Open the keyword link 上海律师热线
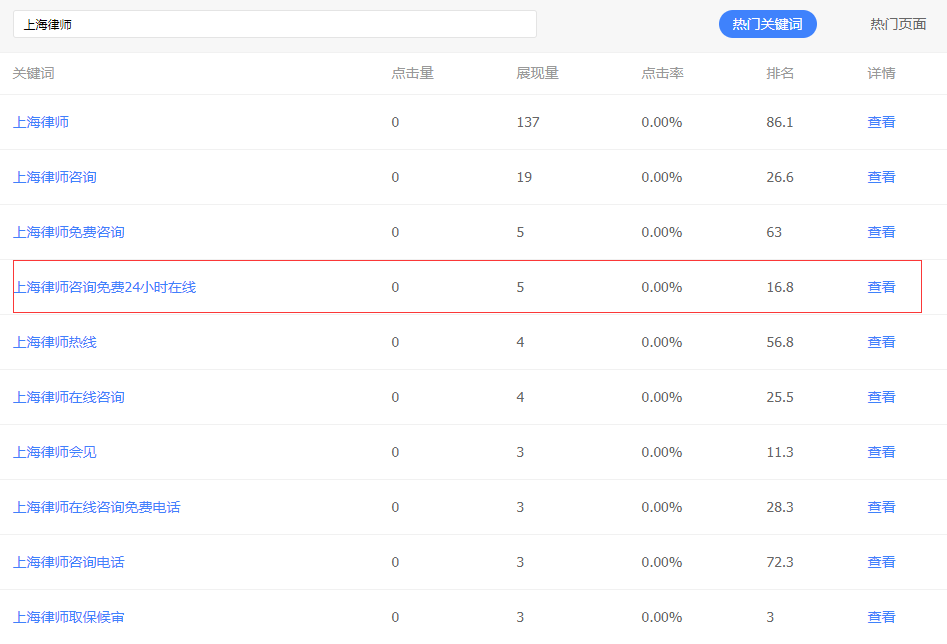The height and width of the screenshot is (644, 947). (x=55, y=342)
